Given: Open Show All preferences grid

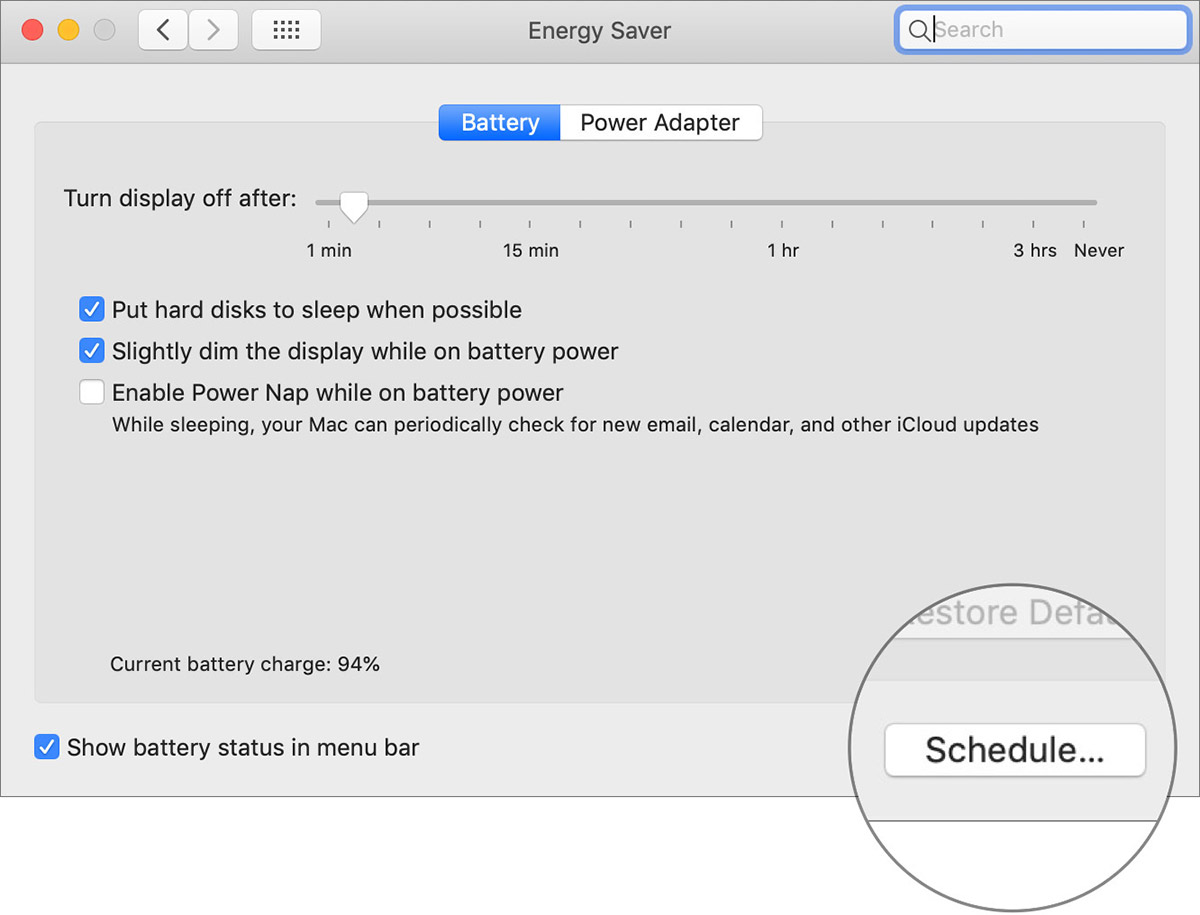Looking at the screenshot, I should coord(286,30).
